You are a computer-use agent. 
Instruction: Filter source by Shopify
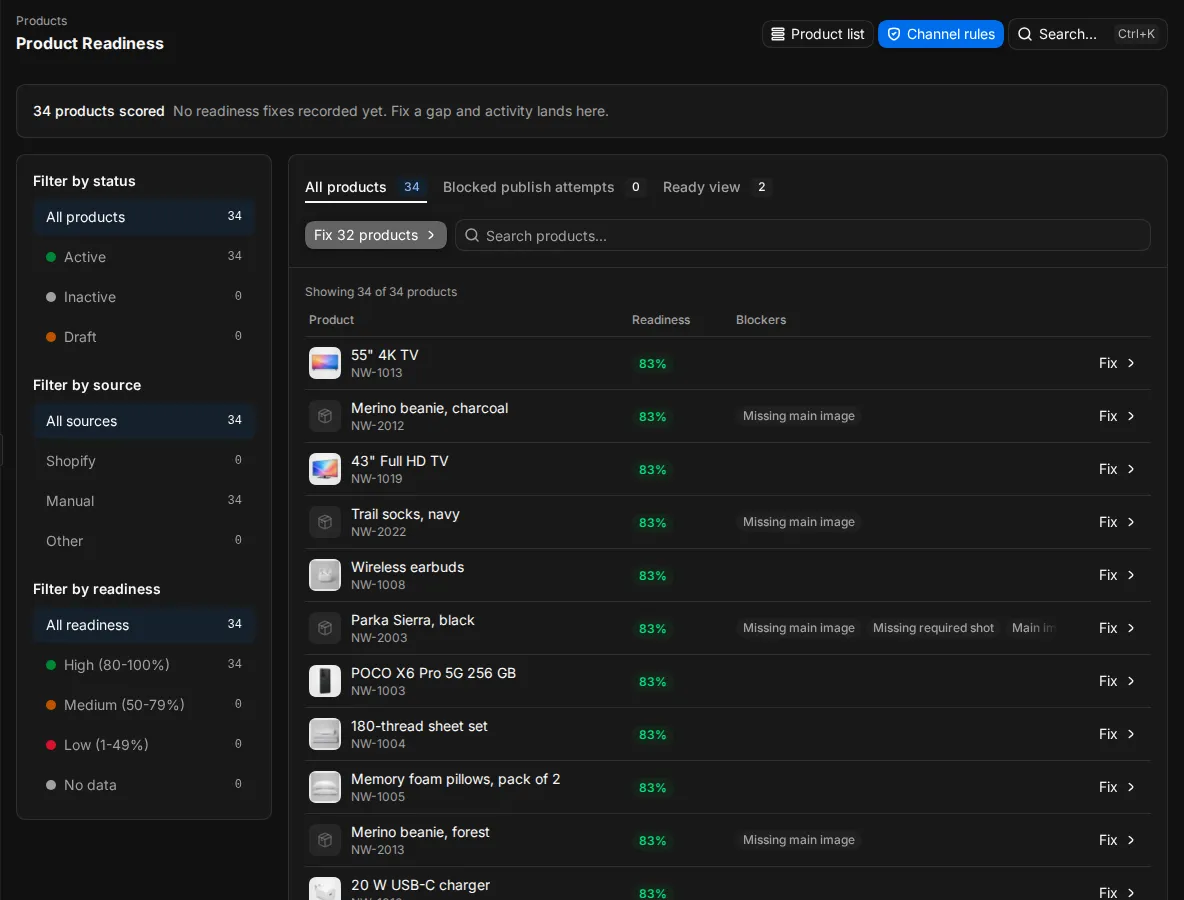click(x=143, y=461)
